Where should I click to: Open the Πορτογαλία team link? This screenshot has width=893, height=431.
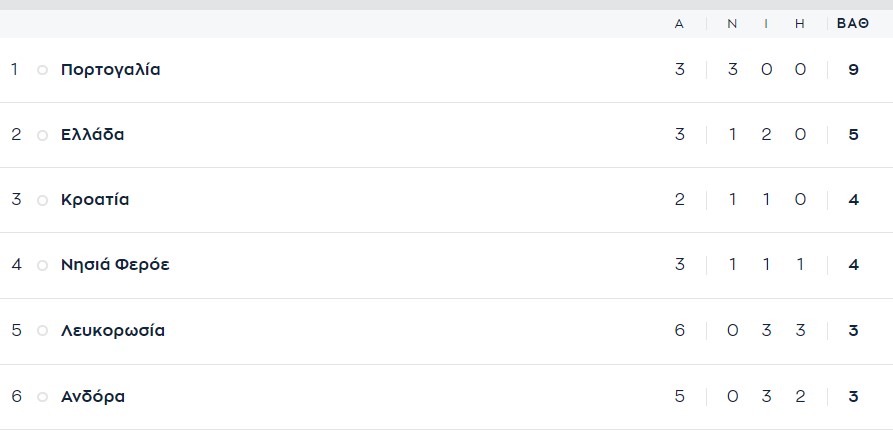pyautogui.click(x=110, y=70)
